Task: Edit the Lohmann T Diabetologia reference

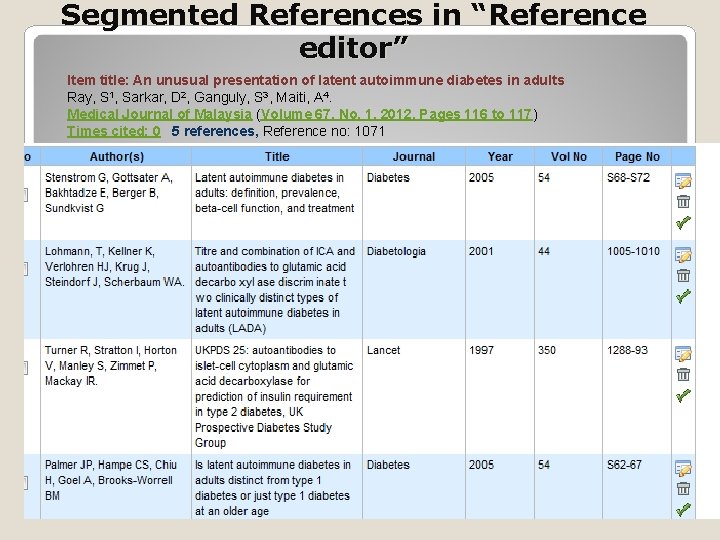Action: pos(683,255)
